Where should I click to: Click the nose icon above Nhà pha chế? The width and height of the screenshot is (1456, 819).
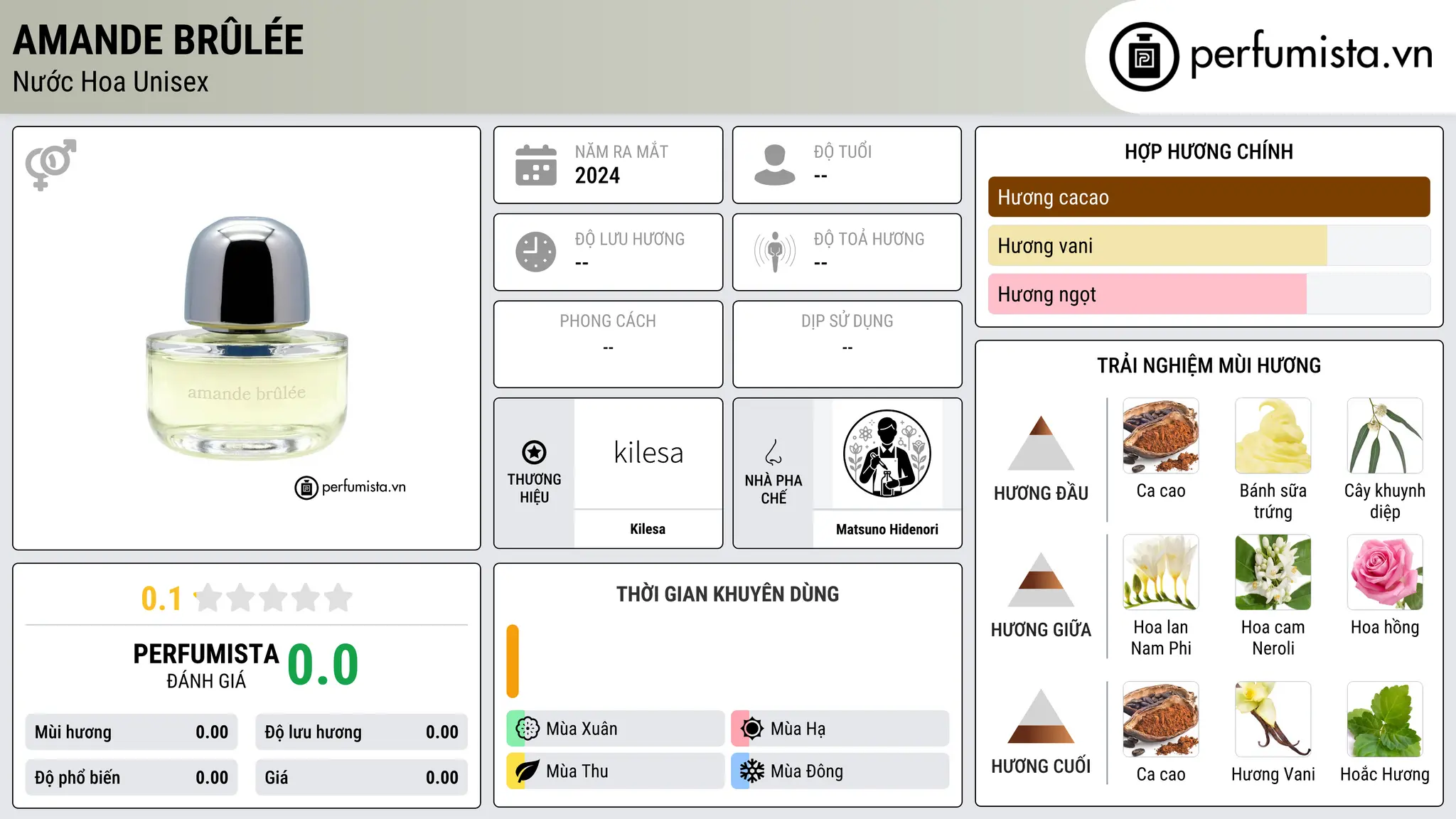773,452
